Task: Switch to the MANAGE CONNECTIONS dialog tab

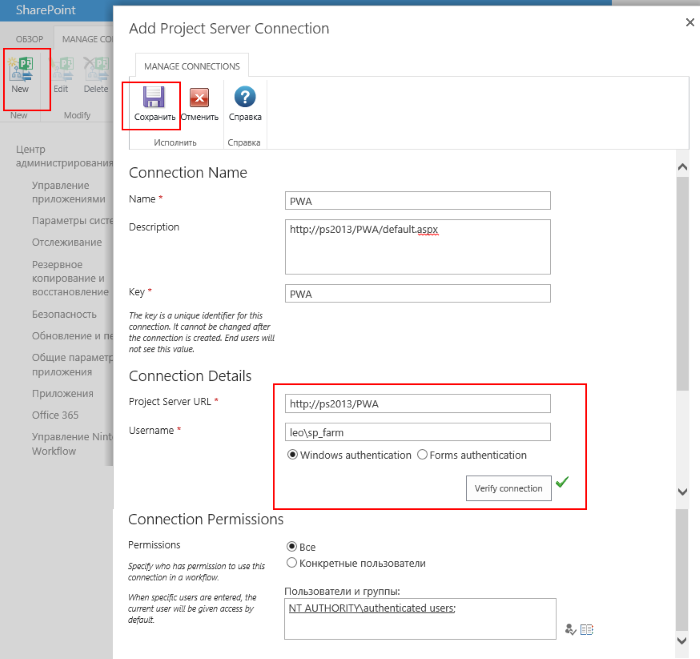Action: point(192,66)
